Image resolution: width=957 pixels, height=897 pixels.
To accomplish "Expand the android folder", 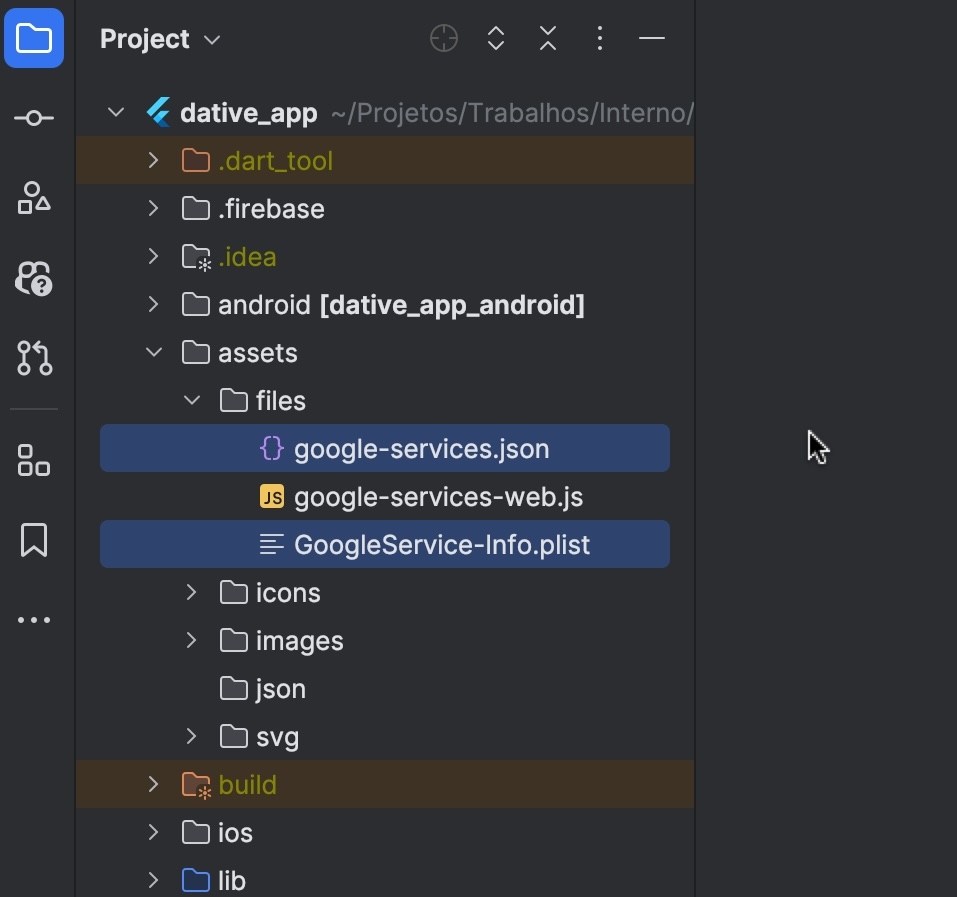I will [x=154, y=305].
